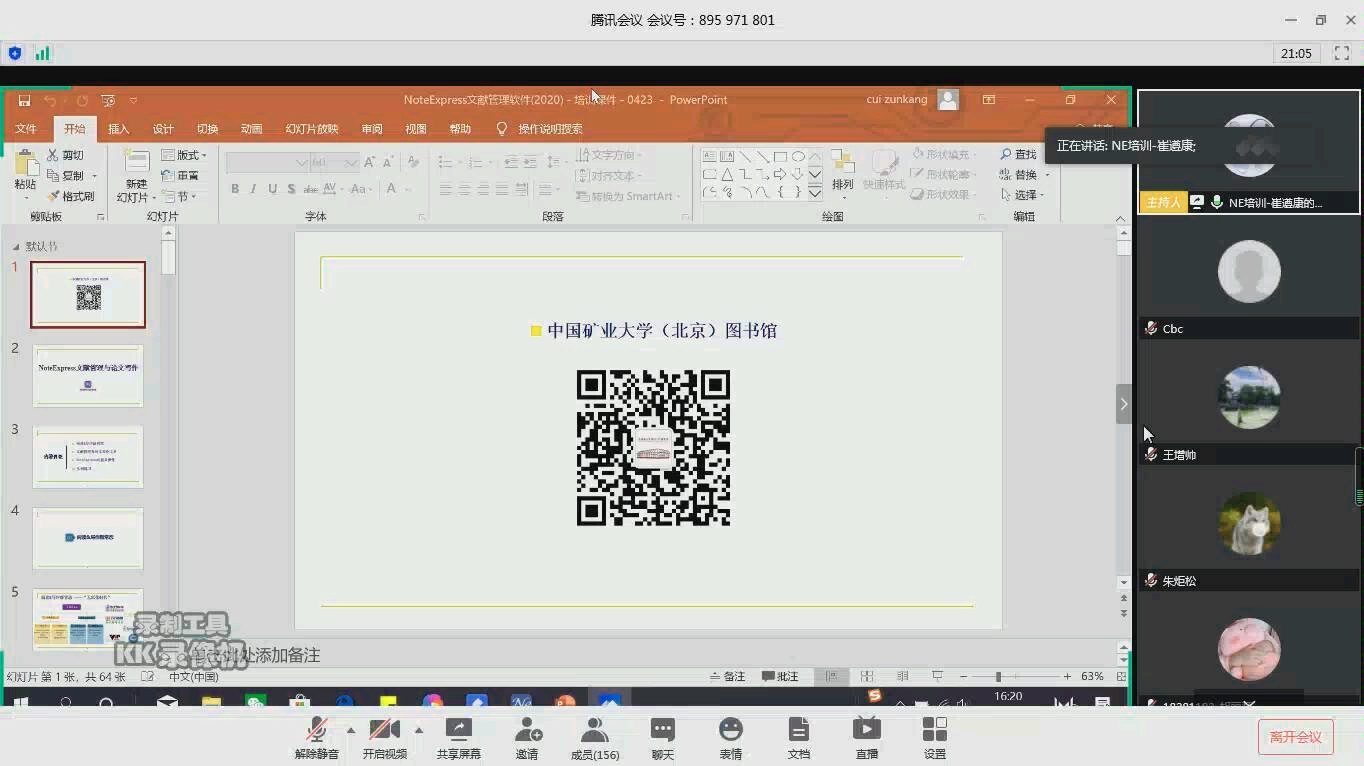Toggle italic formatting I
Viewport: 1364px width, 766px height.
coord(254,189)
